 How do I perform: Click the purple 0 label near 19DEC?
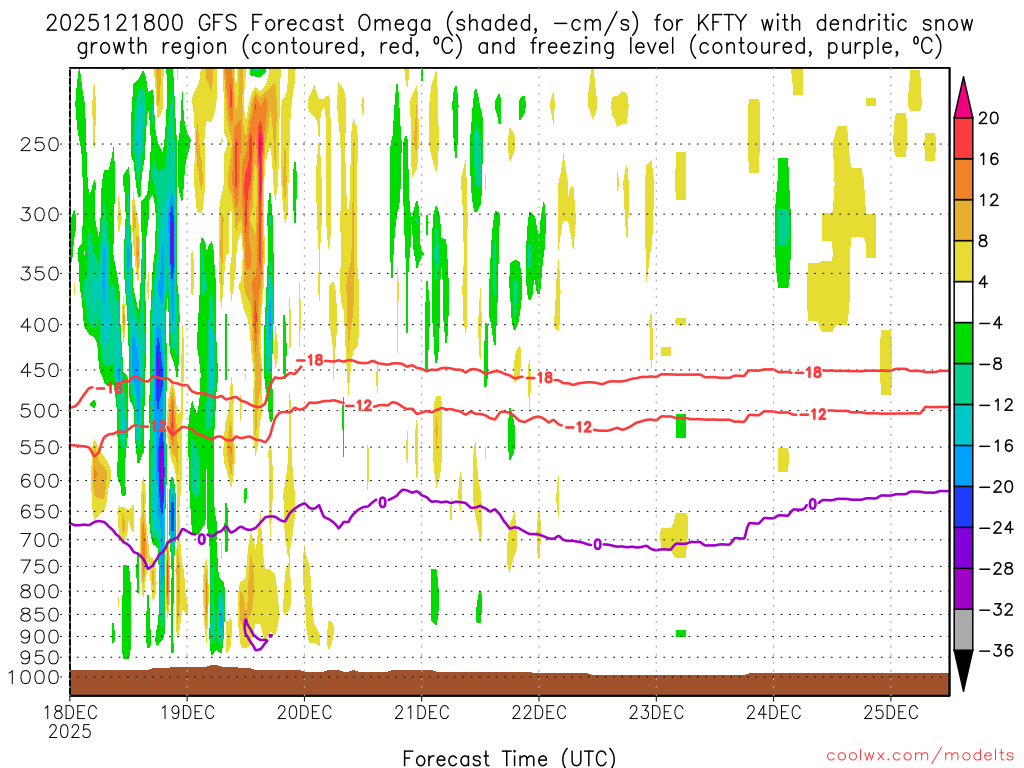point(201,539)
